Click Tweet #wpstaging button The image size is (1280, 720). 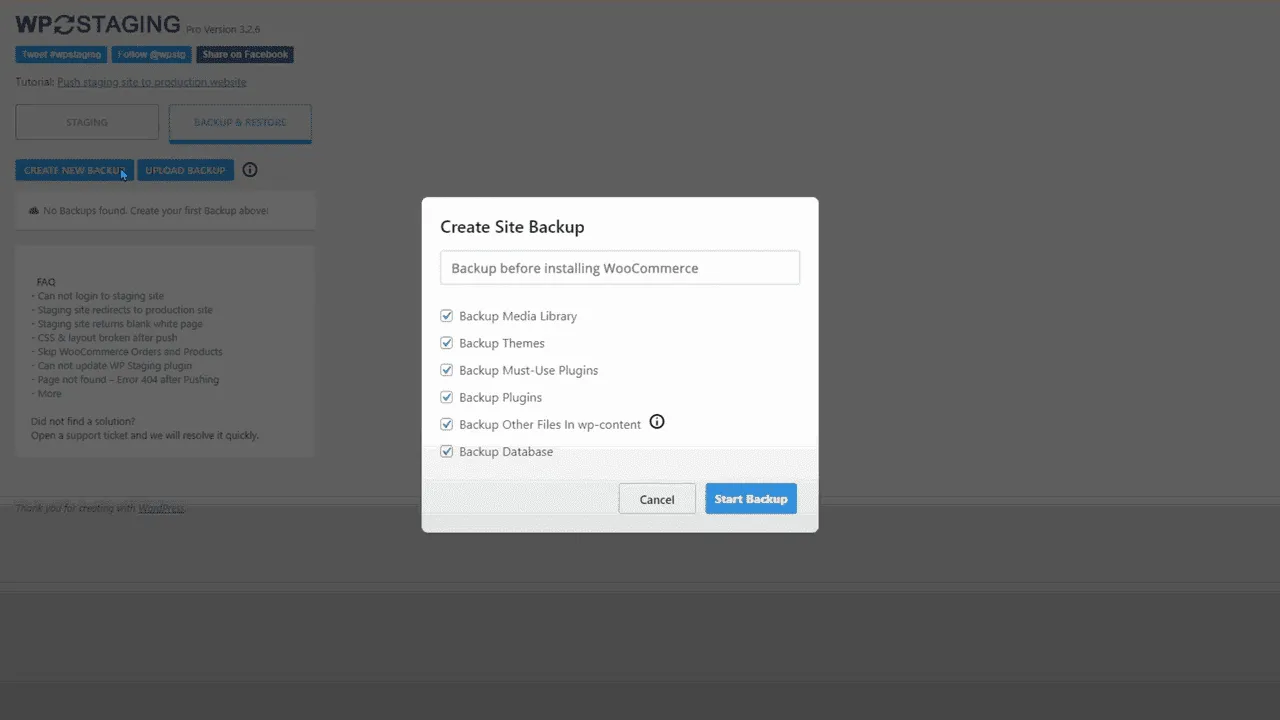click(x=61, y=55)
